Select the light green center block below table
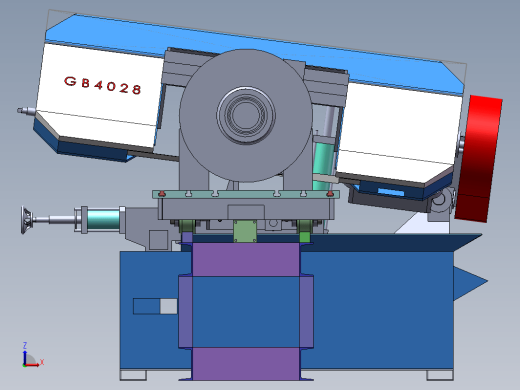 (x=245, y=231)
